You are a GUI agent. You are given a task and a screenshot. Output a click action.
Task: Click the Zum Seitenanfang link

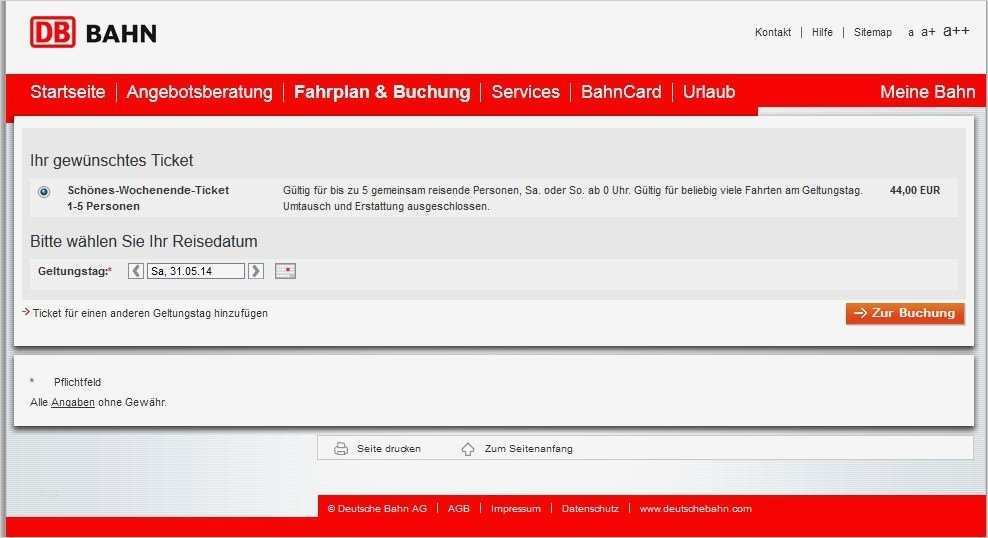(529, 449)
